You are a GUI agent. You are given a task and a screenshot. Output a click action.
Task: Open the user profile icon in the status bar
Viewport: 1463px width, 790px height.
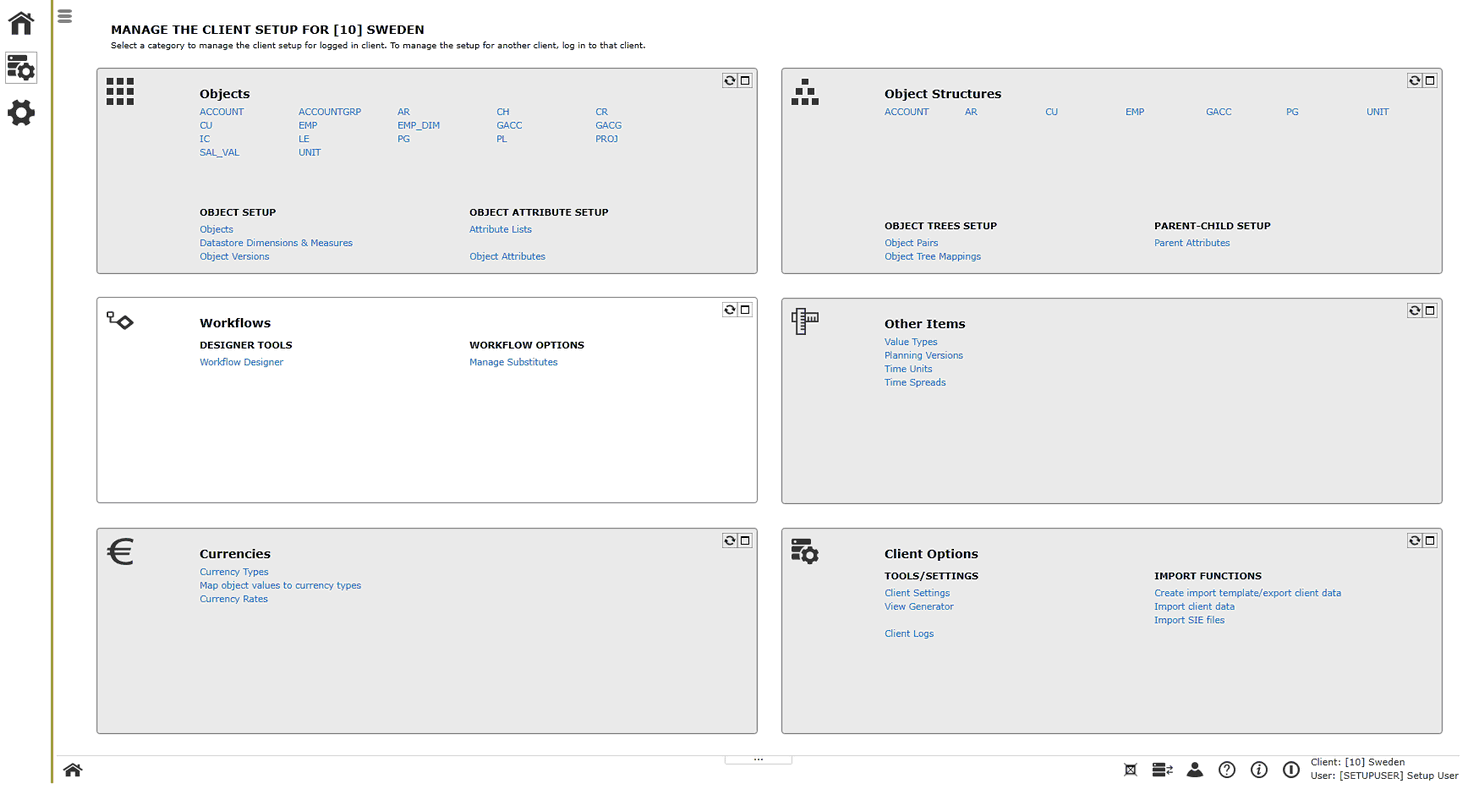point(1195,769)
